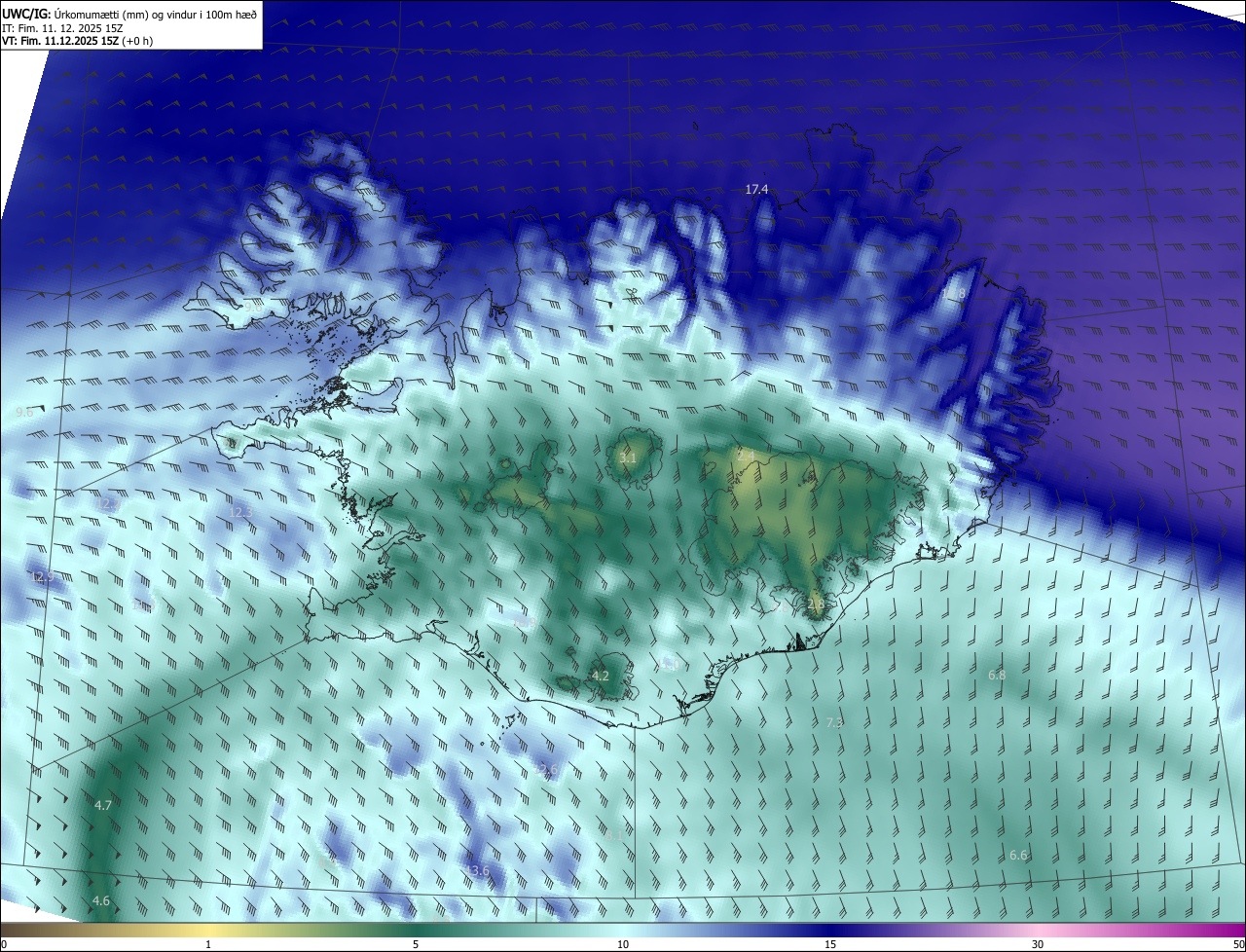This screenshot has height=952, width=1246.
Task: Click the 2.8 value at the southeast glacier tip
Action: pos(816,604)
